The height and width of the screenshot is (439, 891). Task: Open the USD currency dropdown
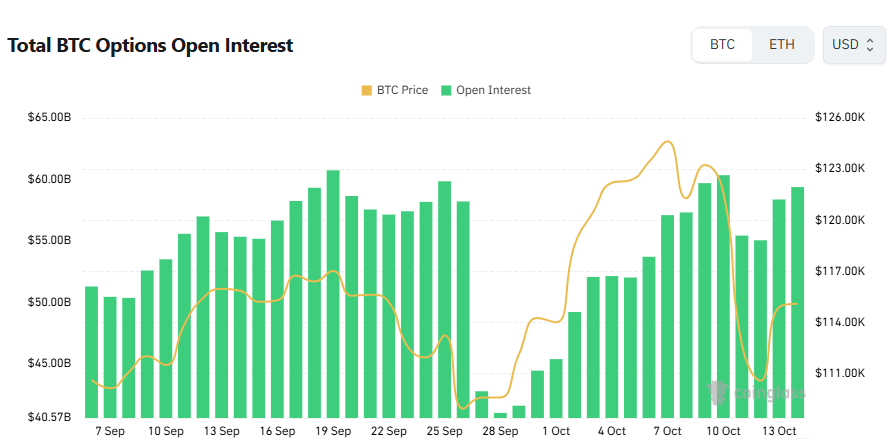(853, 45)
